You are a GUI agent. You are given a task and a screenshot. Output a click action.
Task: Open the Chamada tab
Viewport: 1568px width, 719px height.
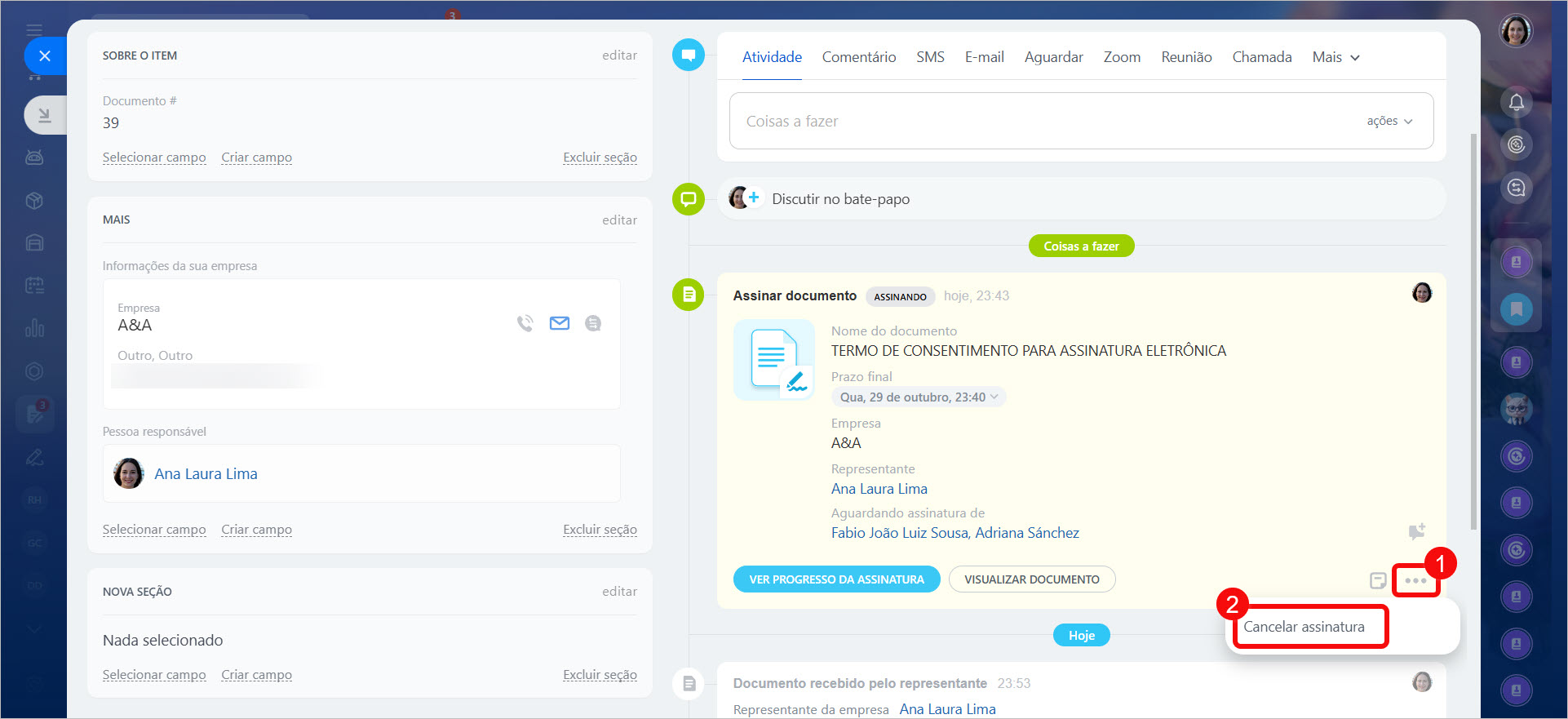pos(1262,57)
